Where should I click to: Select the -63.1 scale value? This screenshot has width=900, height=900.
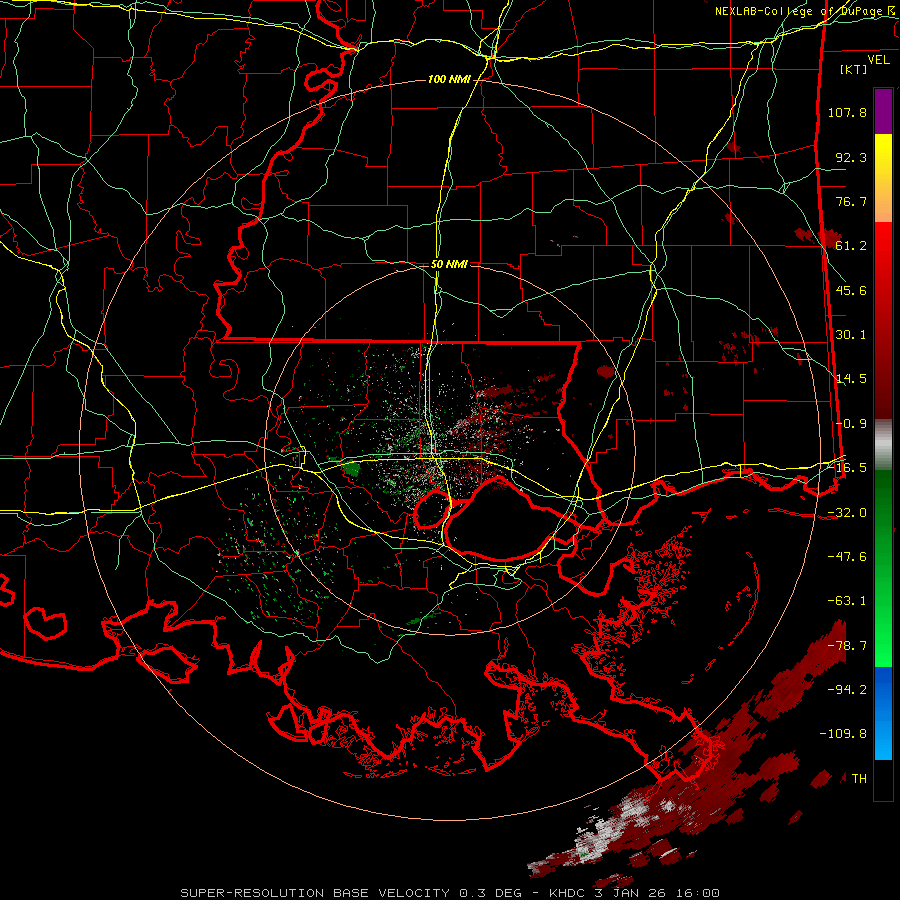(847, 601)
